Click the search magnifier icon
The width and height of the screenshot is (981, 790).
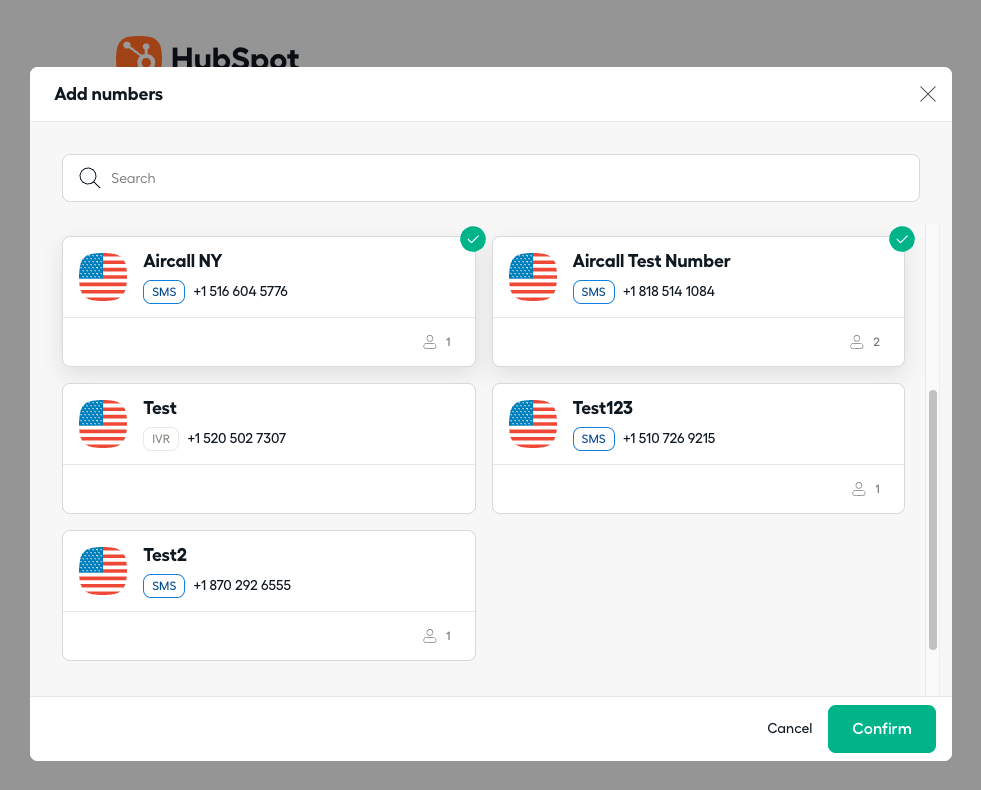point(89,178)
